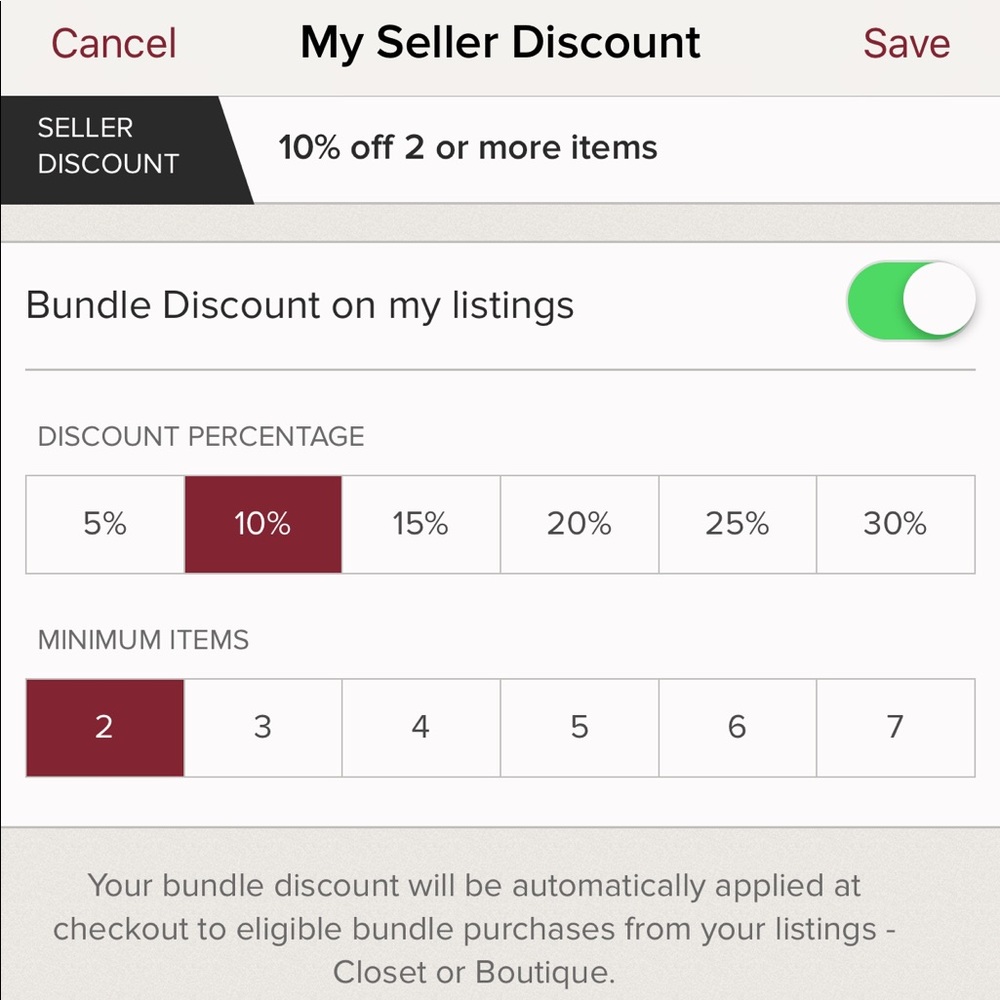Select 5 minimum items
The height and width of the screenshot is (1000, 1000).
click(579, 727)
